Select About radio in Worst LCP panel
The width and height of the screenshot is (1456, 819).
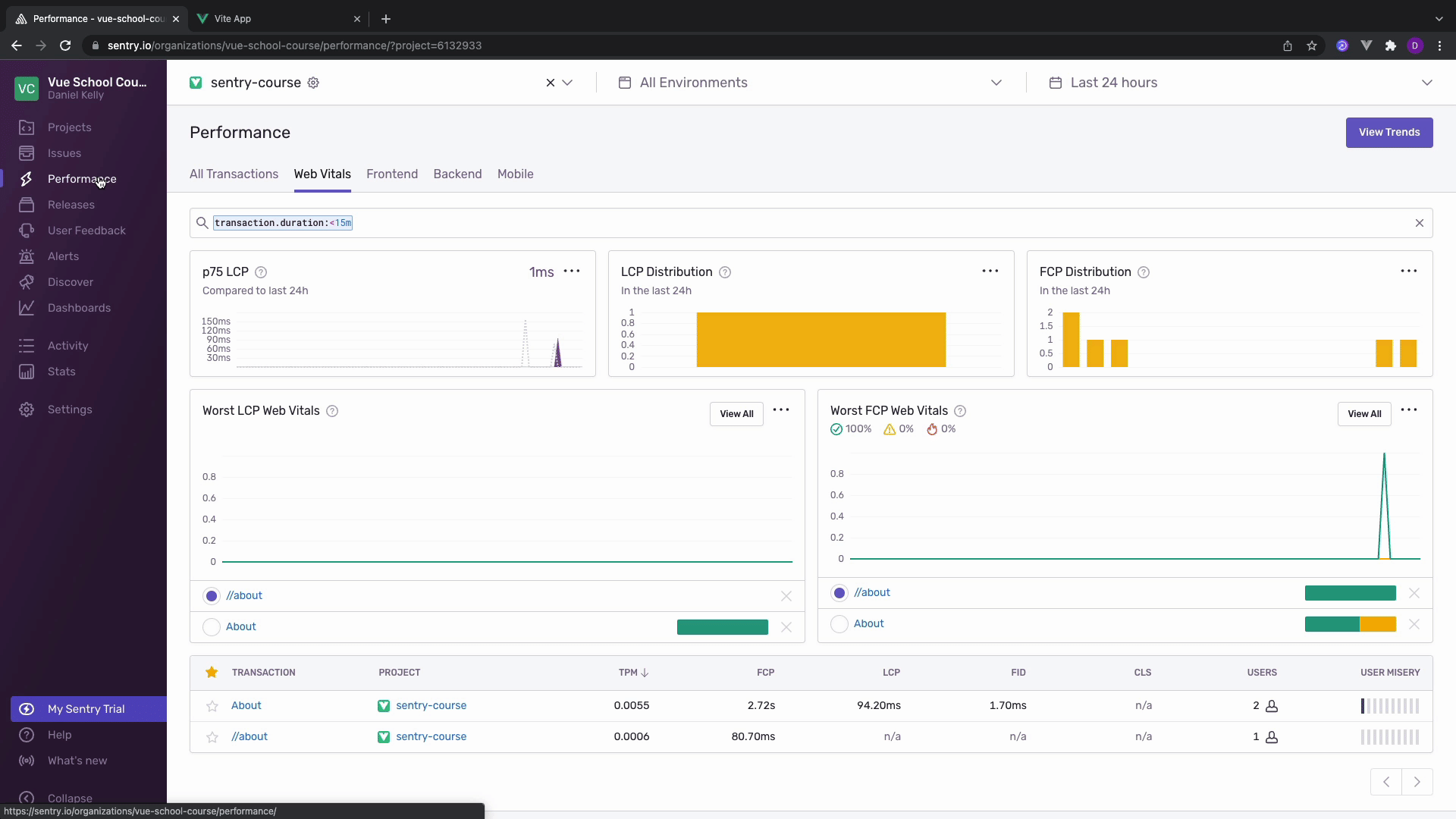(212, 627)
